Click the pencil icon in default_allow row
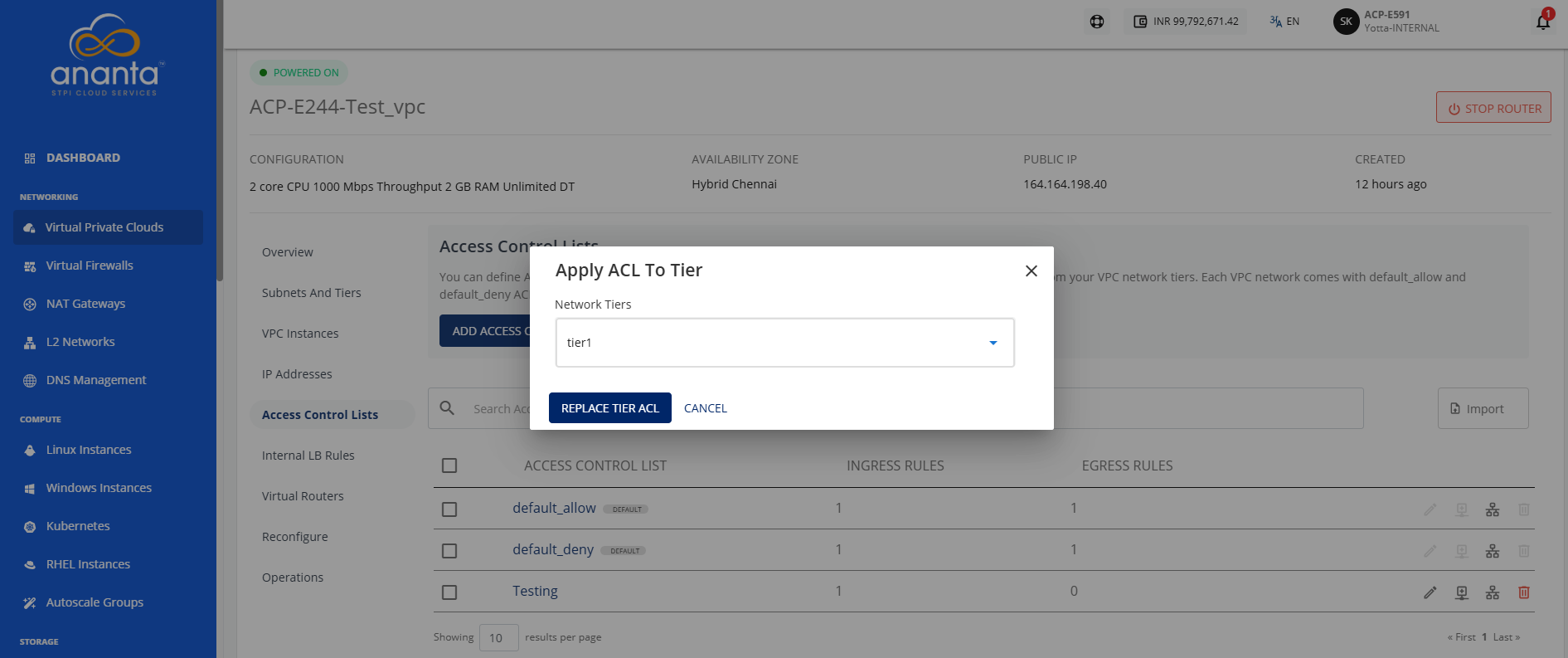Screen dimensions: 1568x658 pos(1430,509)
